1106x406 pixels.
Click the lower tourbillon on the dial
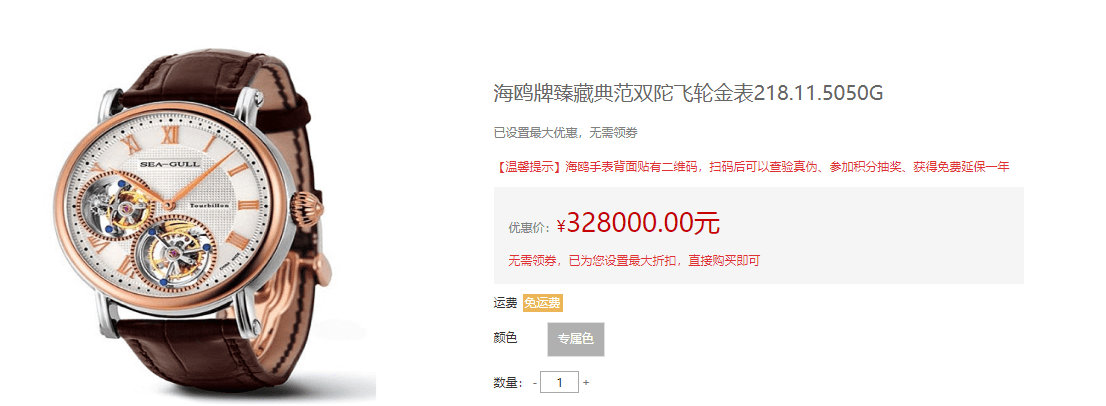click(x=172, y=253)
